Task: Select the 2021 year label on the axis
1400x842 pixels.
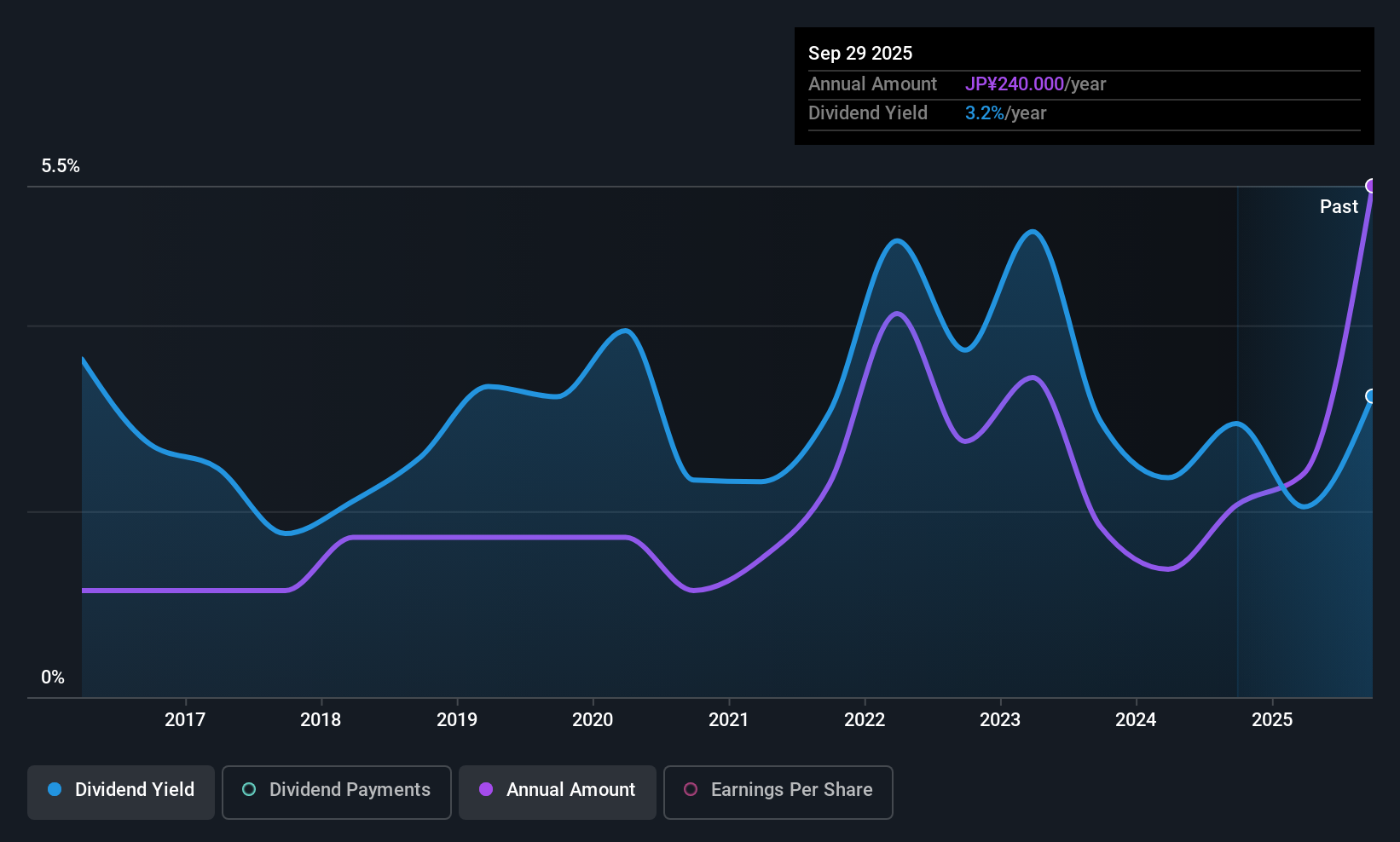Action: point(728,720)
